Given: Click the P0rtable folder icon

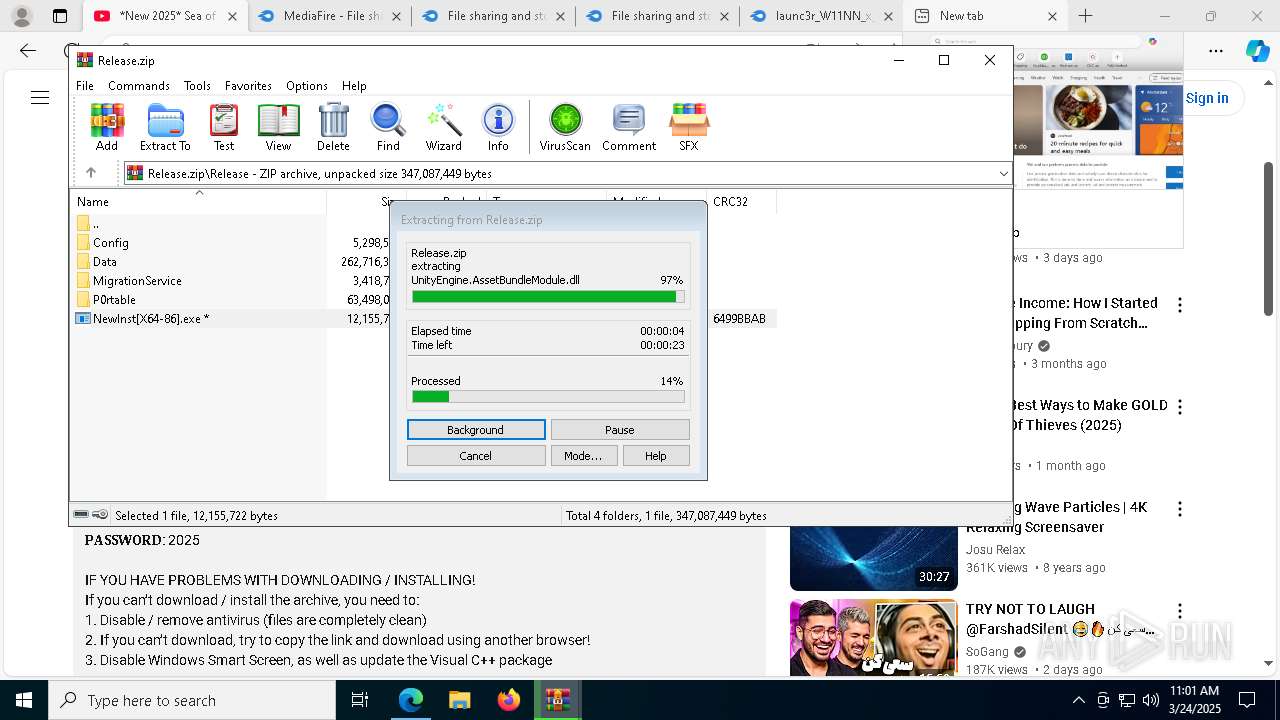Looking at the screenshot, I should [x=83, y=299].
